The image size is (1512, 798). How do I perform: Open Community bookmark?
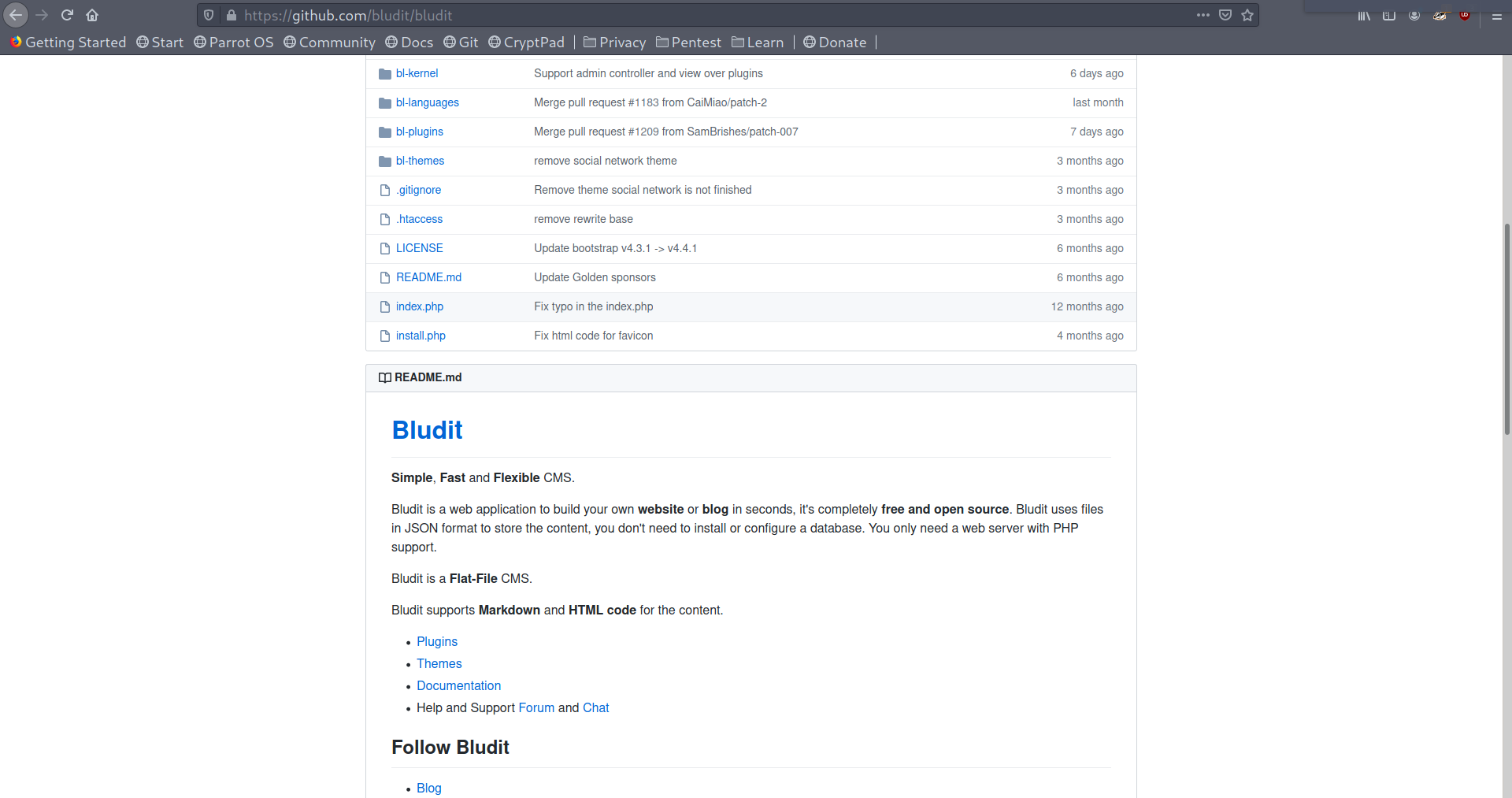coord(329,43)
